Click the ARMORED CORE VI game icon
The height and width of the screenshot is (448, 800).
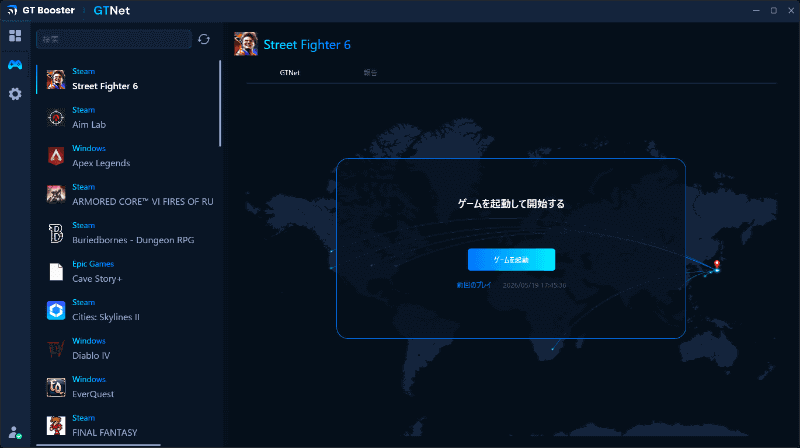[x=56, y=195]
